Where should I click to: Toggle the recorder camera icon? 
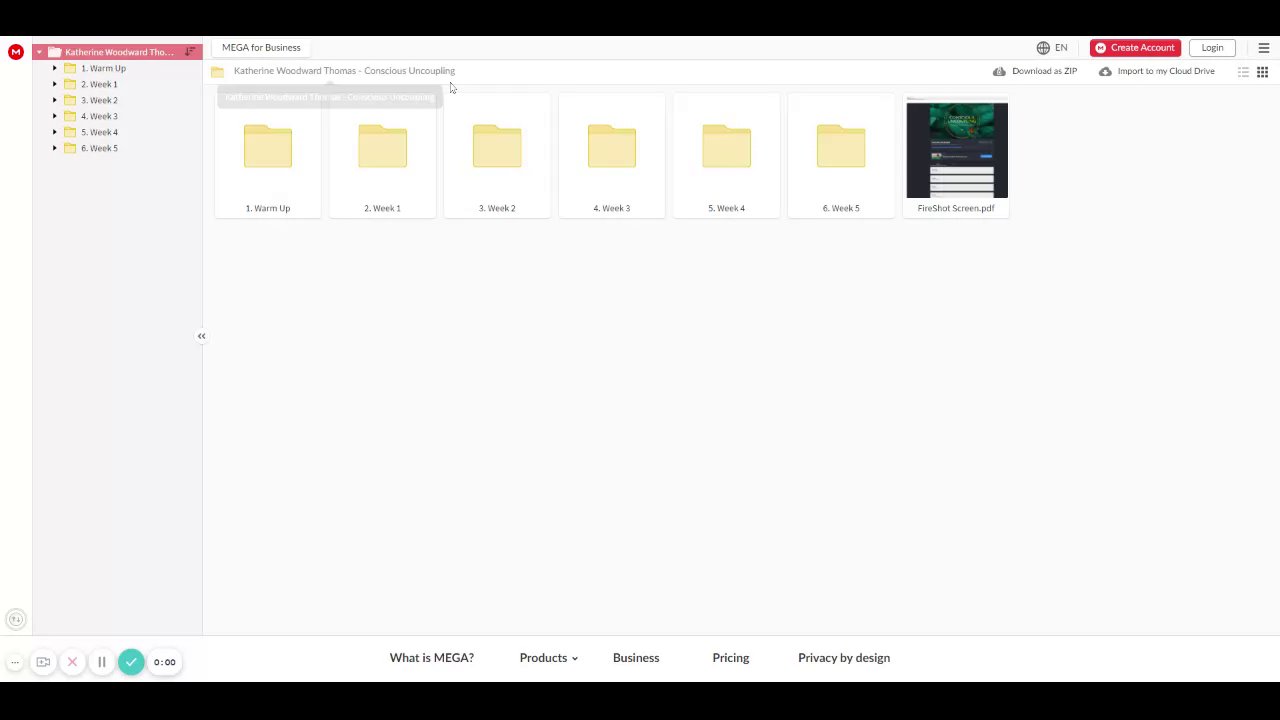[43, 662]
